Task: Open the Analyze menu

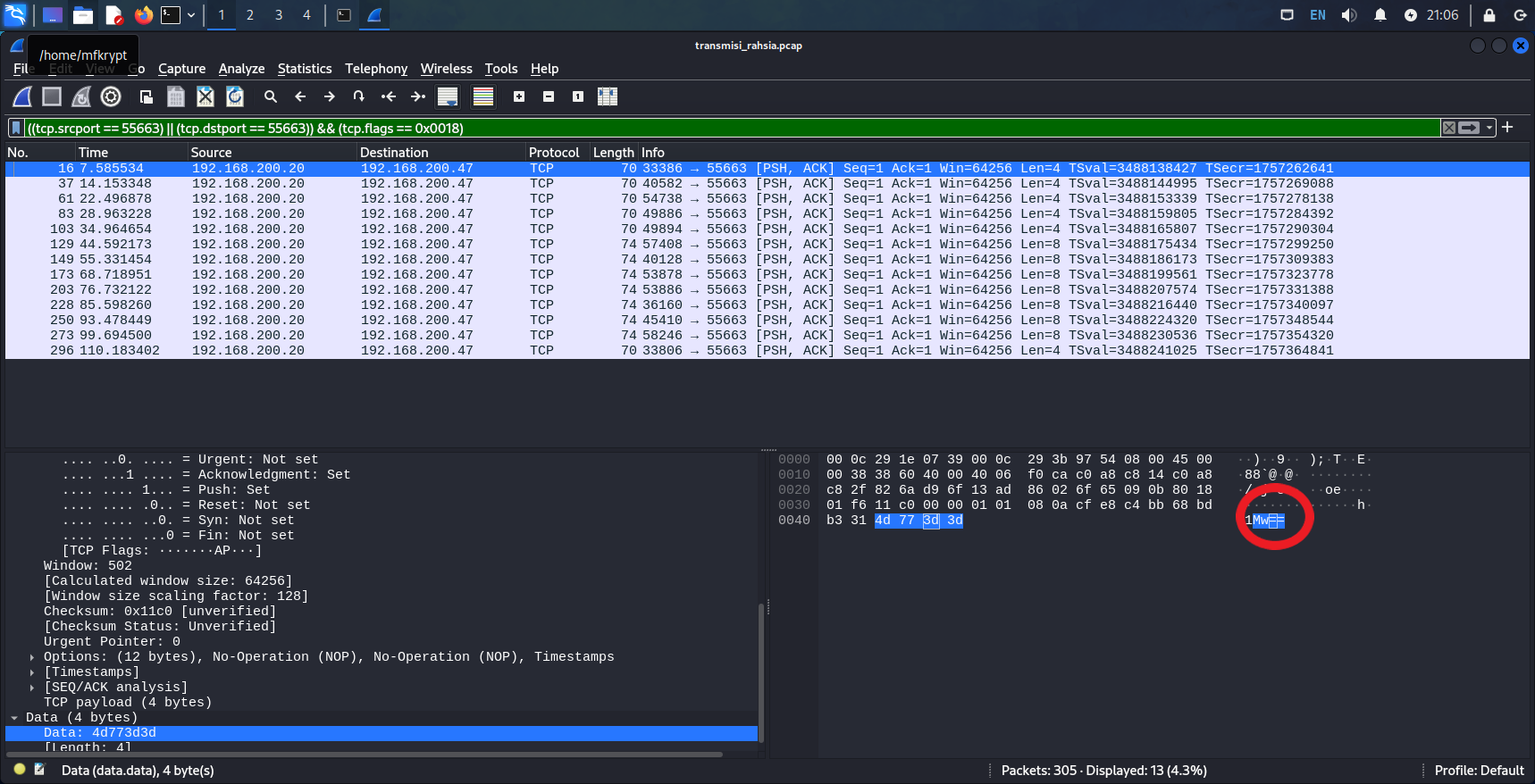Action: (241, 69)
